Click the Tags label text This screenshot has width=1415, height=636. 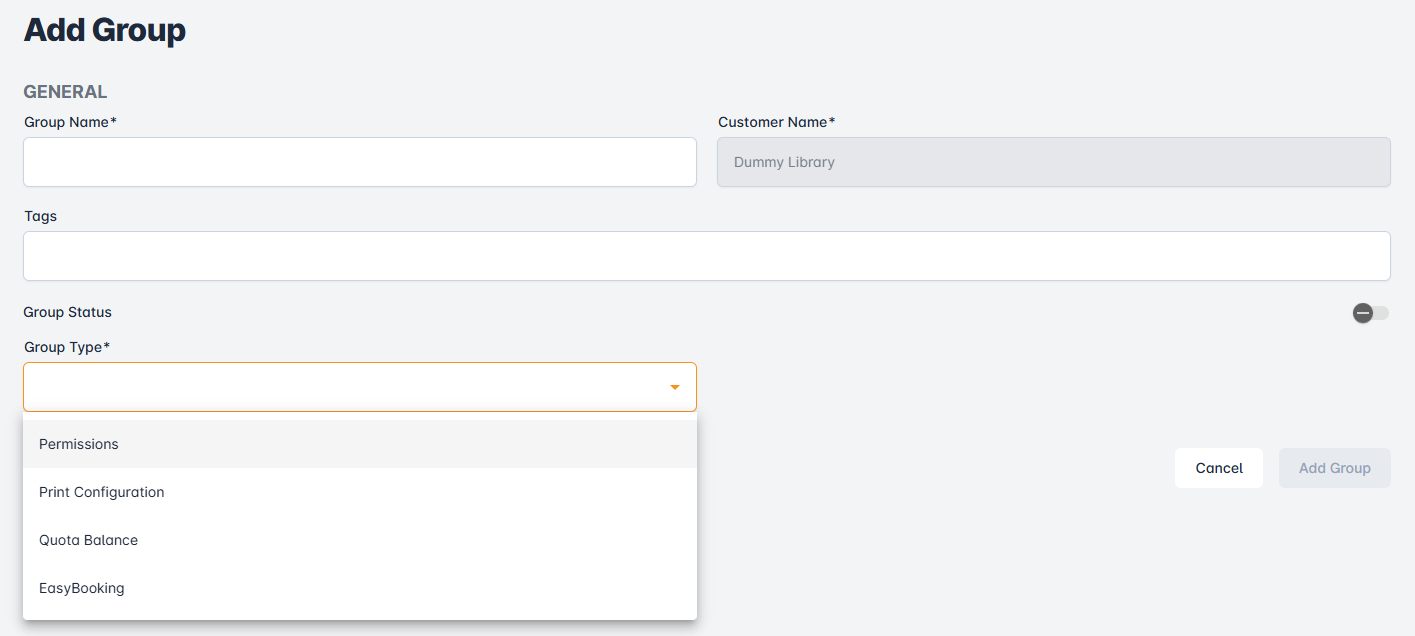coord(41,216)
